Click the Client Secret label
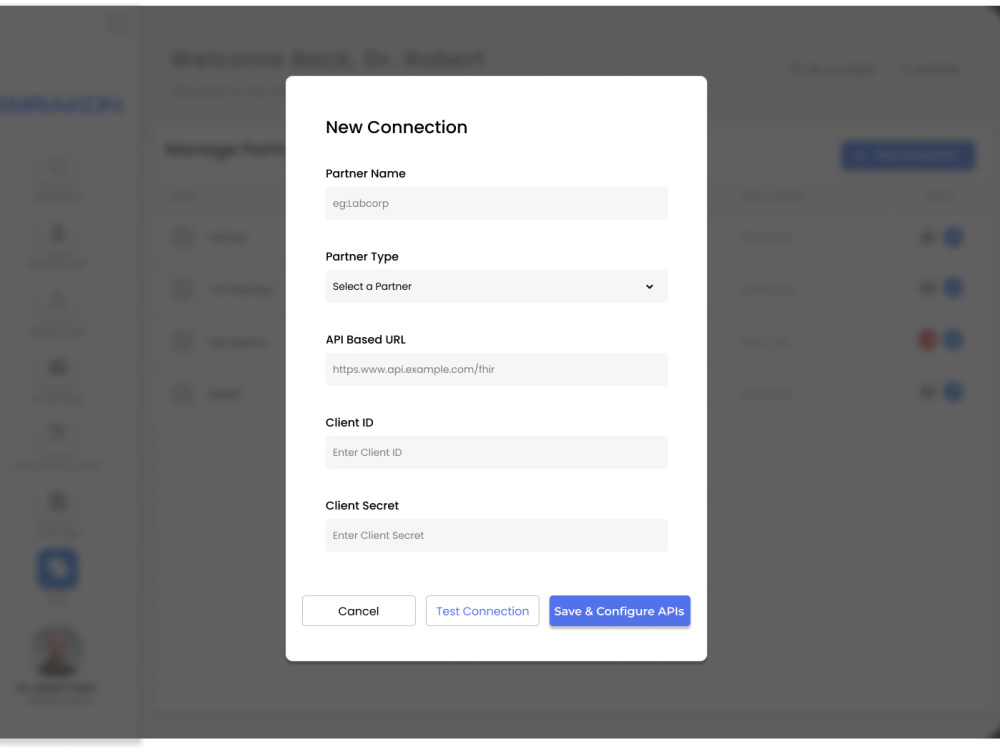Screen dimensions: 1000x750 point(362,505)
